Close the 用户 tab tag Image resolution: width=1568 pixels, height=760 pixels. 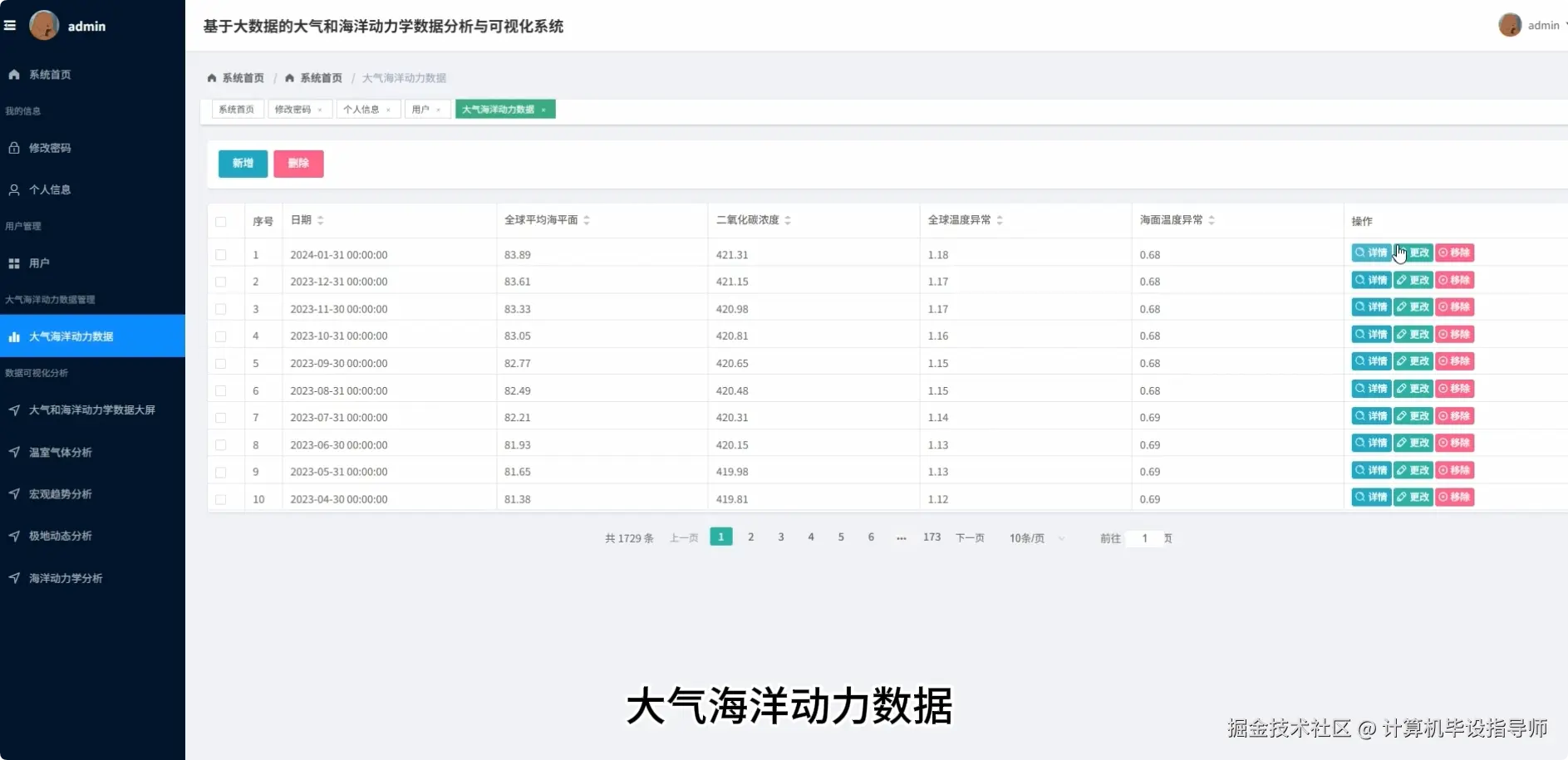439,110
